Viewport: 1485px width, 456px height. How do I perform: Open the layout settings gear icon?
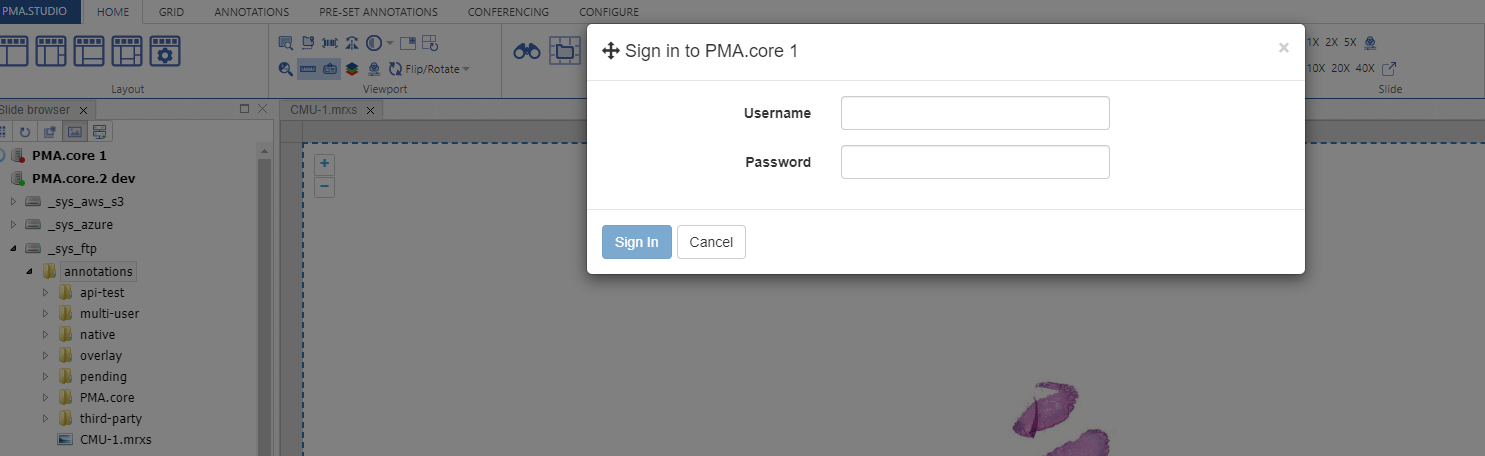pos(165,51)
